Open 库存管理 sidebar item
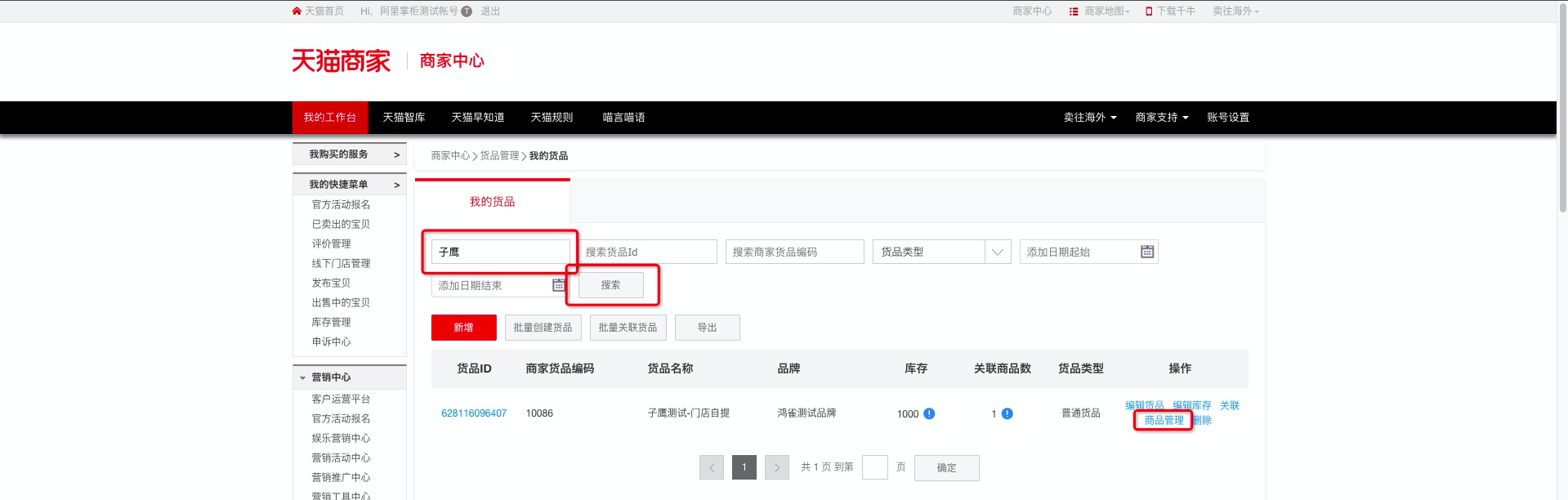Image resolution: width=1568 pixels, height=500 pixels. (x=331, y=323)
